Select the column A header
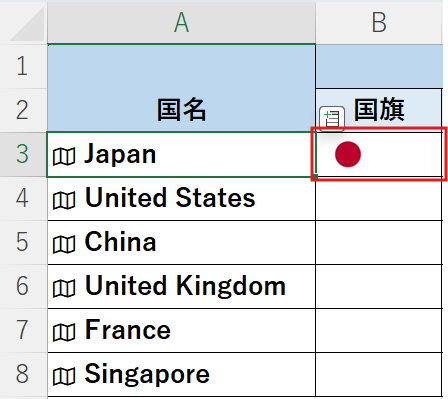This screenshot has height=399, width=448. 181,22
